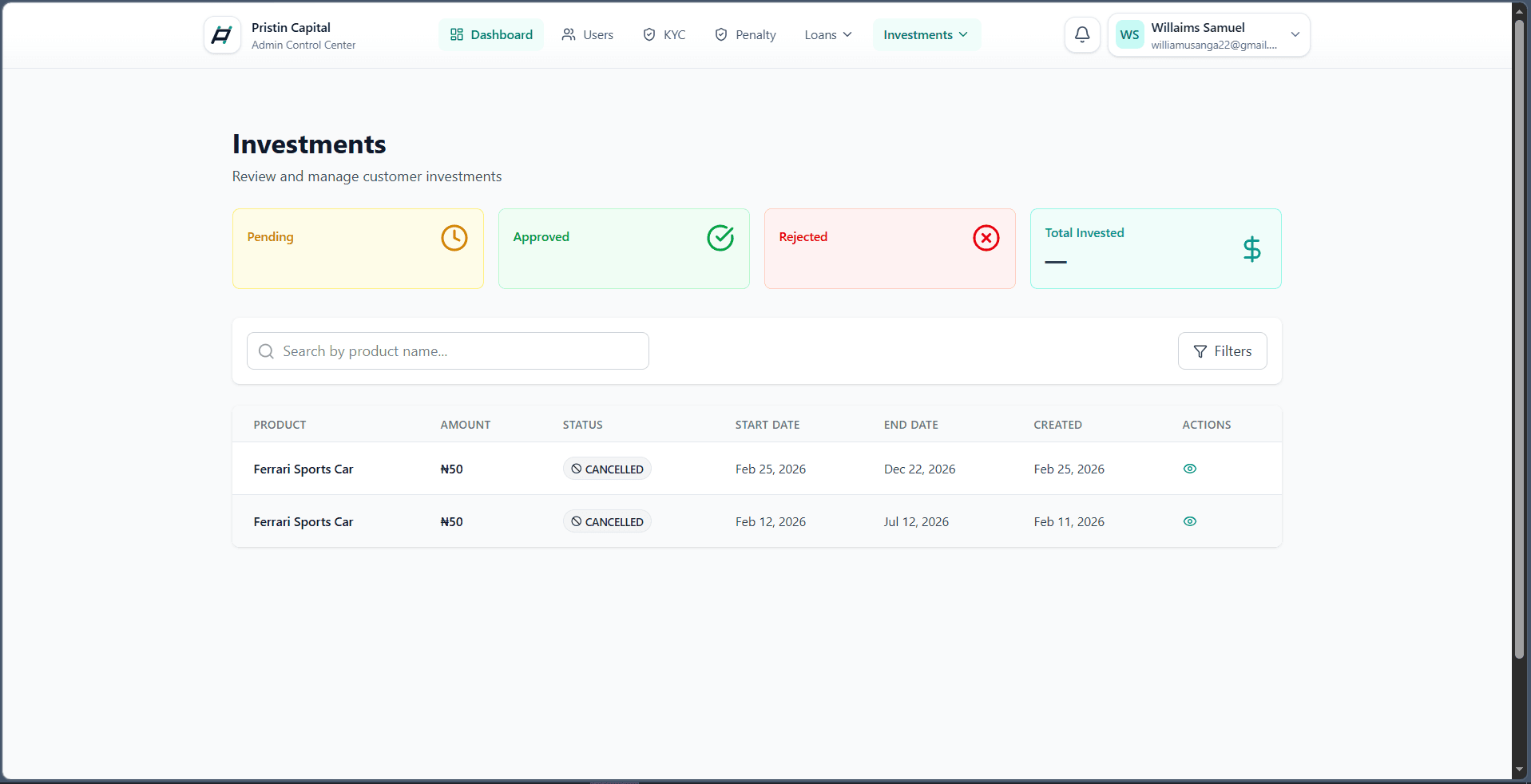Click the Approved checkmark icon
Viewport: 1531px width, 784px height.
tap(720, 238)
